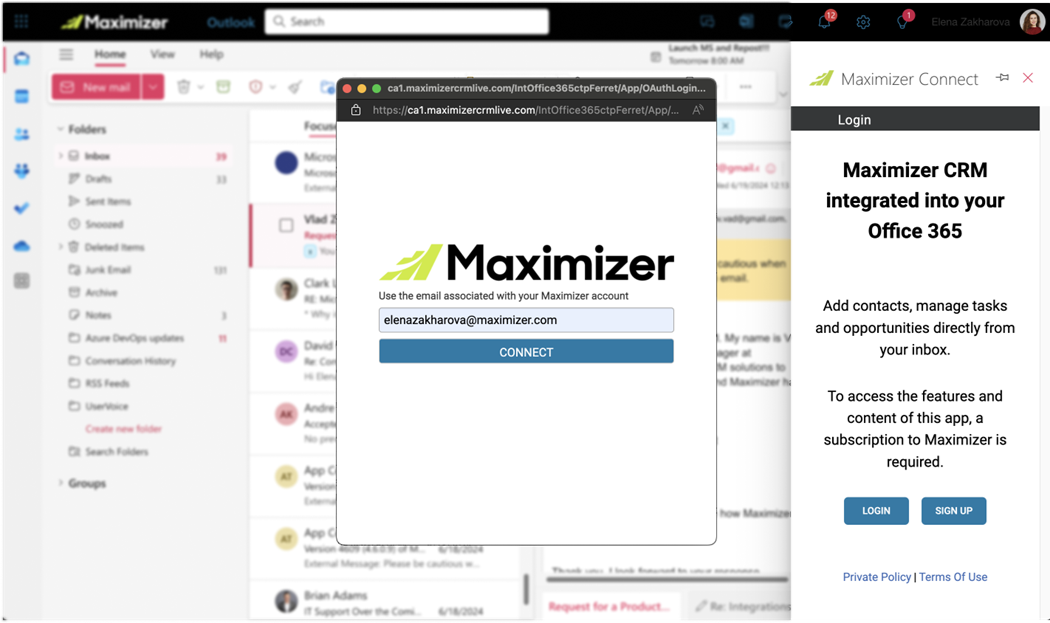
Task: Select the Focused inbox tab
Action: [320, 125]
